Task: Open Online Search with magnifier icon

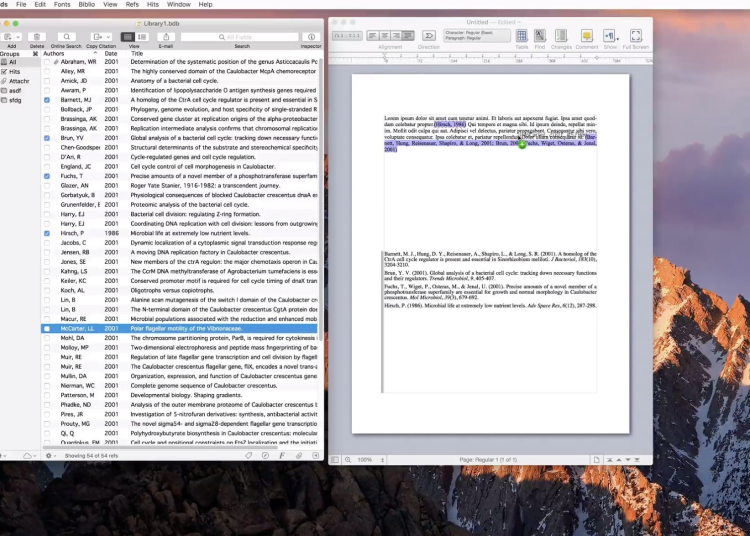Action: coord(66,37)
